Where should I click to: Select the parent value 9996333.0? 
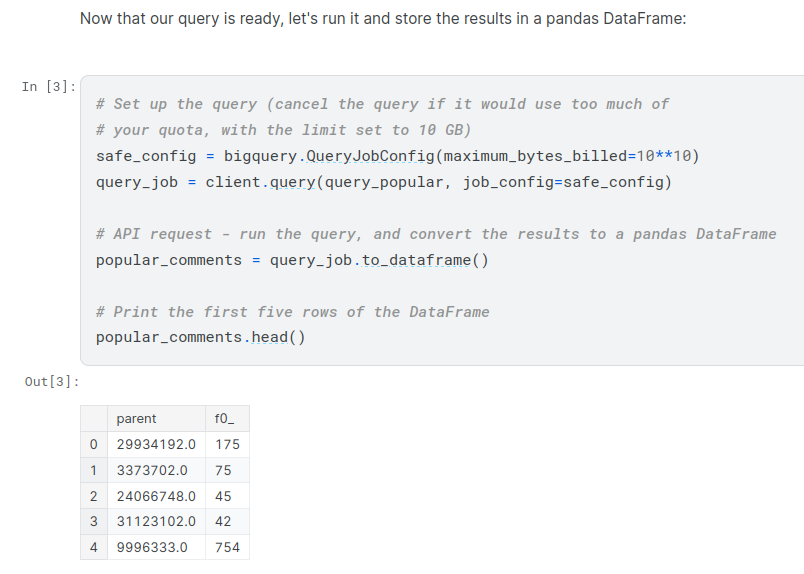point(152,547)
